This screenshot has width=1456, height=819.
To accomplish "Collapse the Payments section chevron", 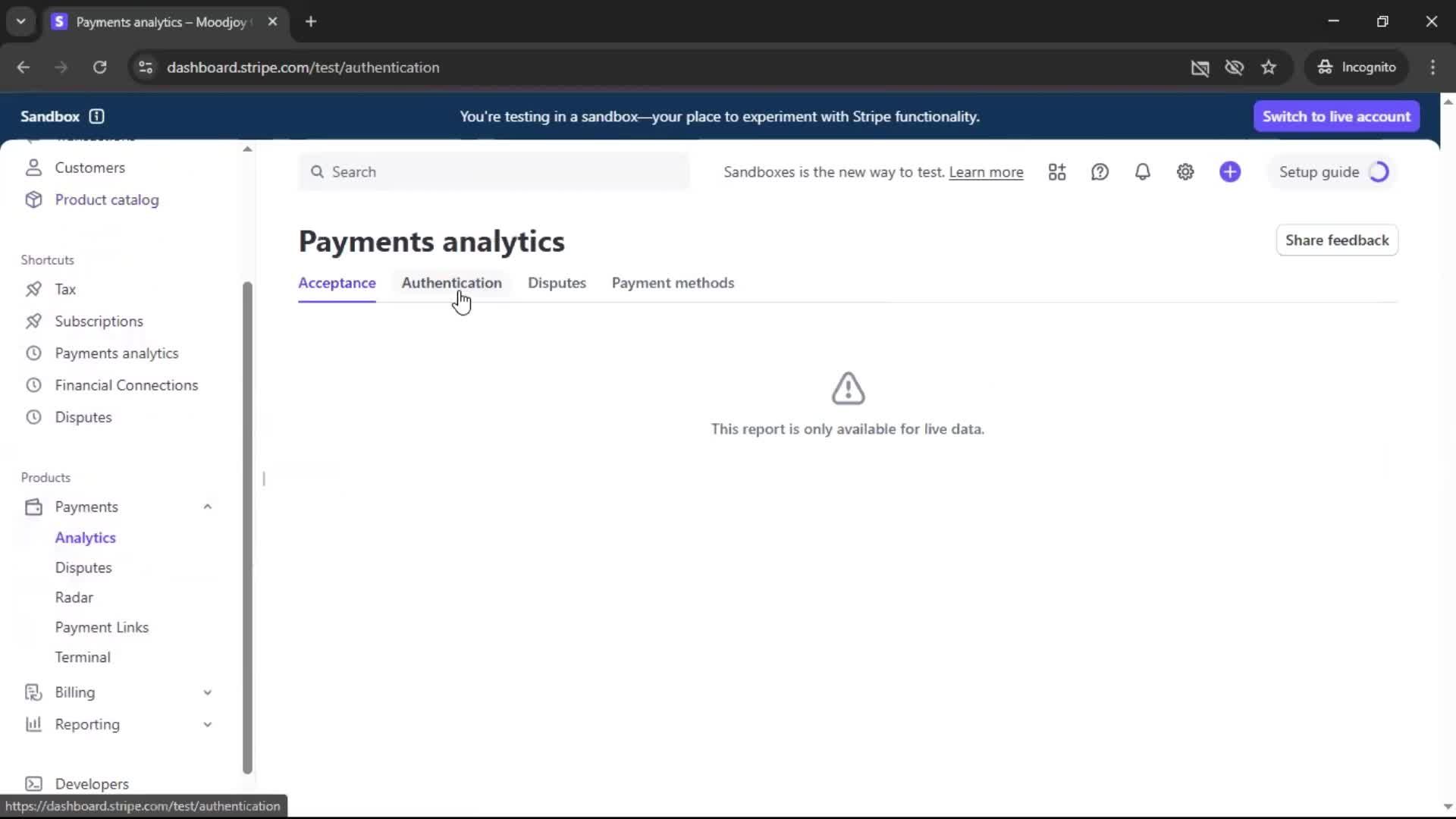I will pyautogui.click(x=207, y=507).
